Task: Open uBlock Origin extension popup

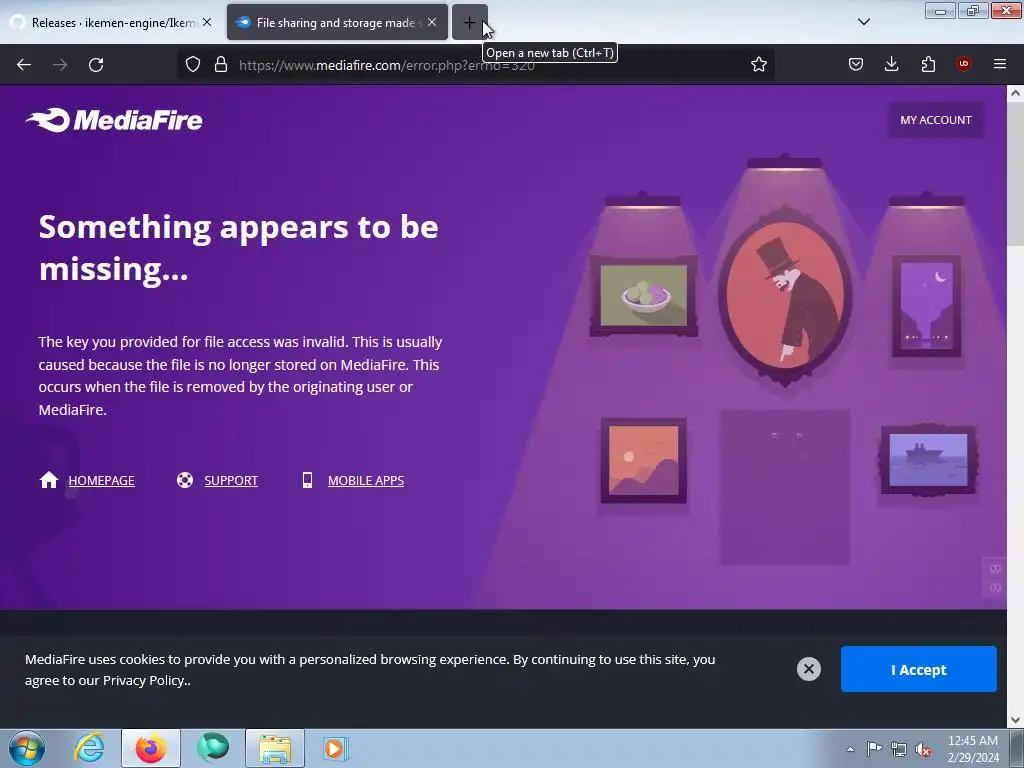Action: click(x=963, y=64)
